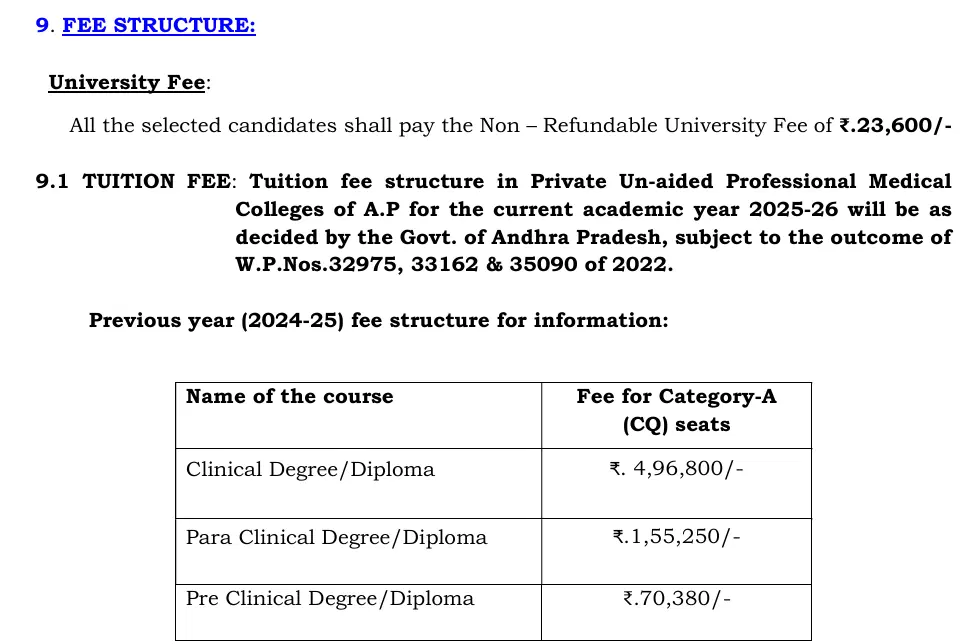Image resolution: width=964 pixels, height=644 pixels.
Task: Click the ₹.1,55,250/- fee cell
Action: (676, 538)
